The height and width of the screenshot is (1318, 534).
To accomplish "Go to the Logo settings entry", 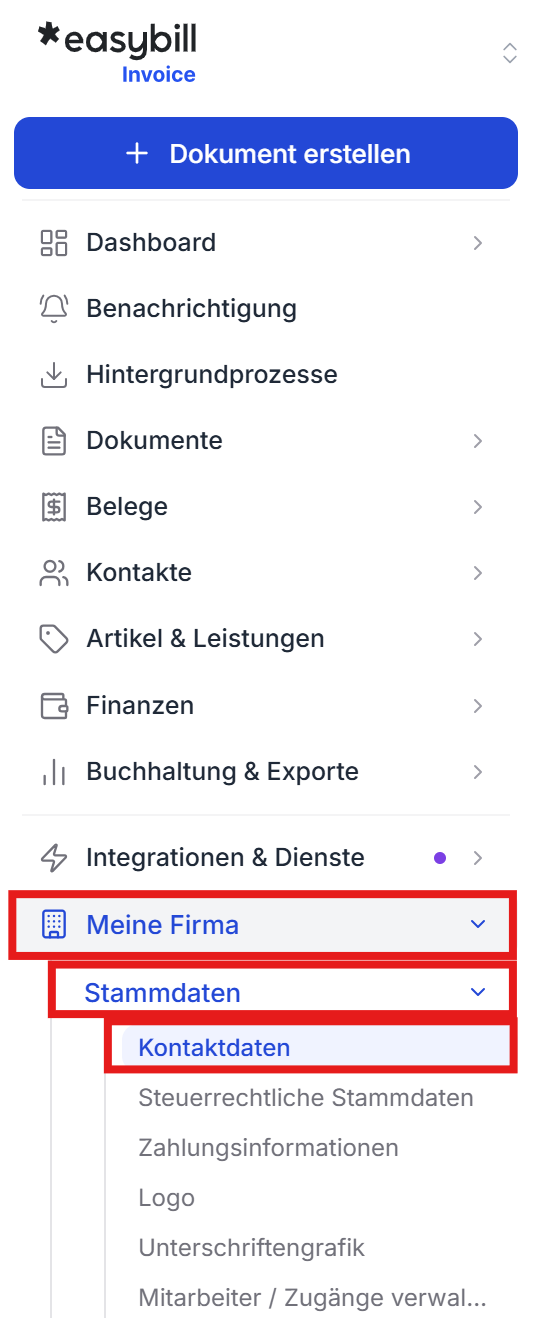I will click(x=166, y=1198).
